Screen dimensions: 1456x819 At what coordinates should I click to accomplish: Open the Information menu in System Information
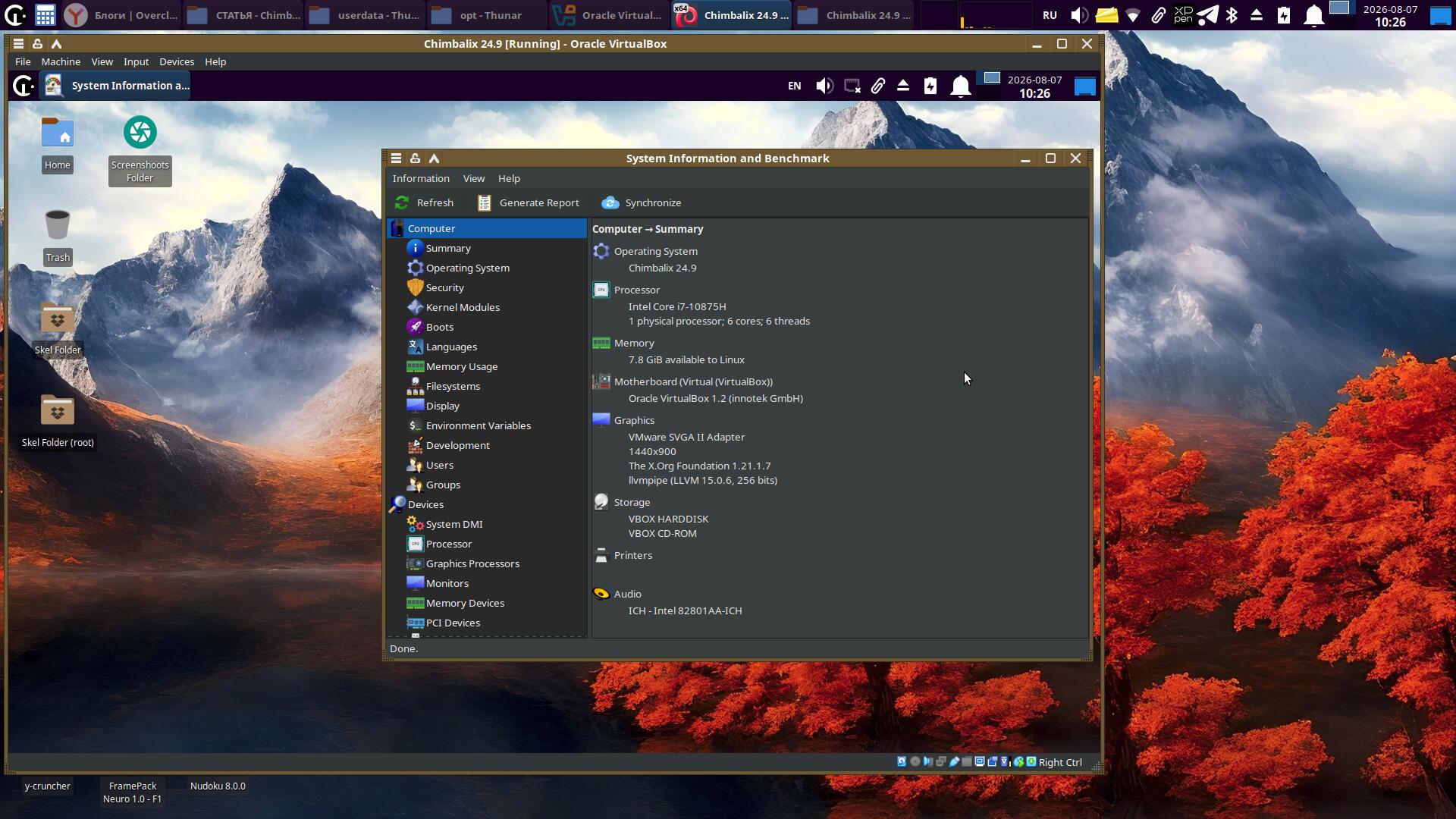(x=421, y=178)
